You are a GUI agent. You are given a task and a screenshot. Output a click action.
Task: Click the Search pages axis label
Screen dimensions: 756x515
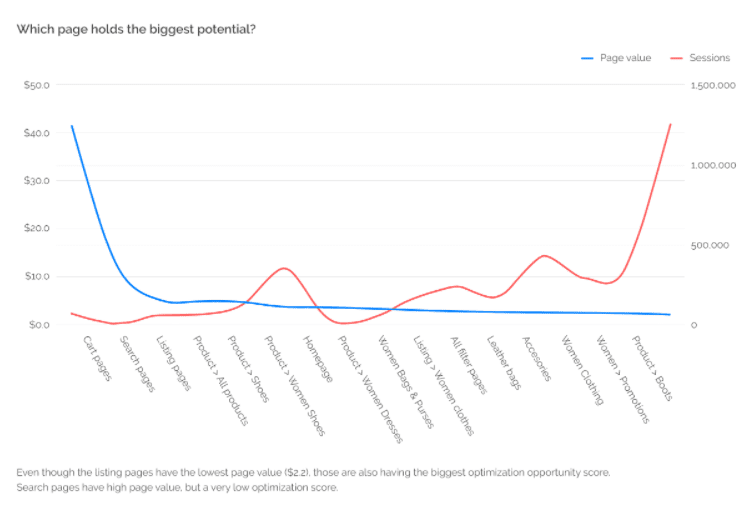(x=135, y=363)
